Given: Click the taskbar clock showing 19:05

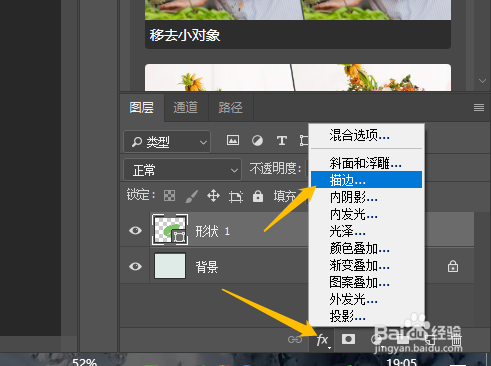Looking at the screenshot, I should (402, 362).
